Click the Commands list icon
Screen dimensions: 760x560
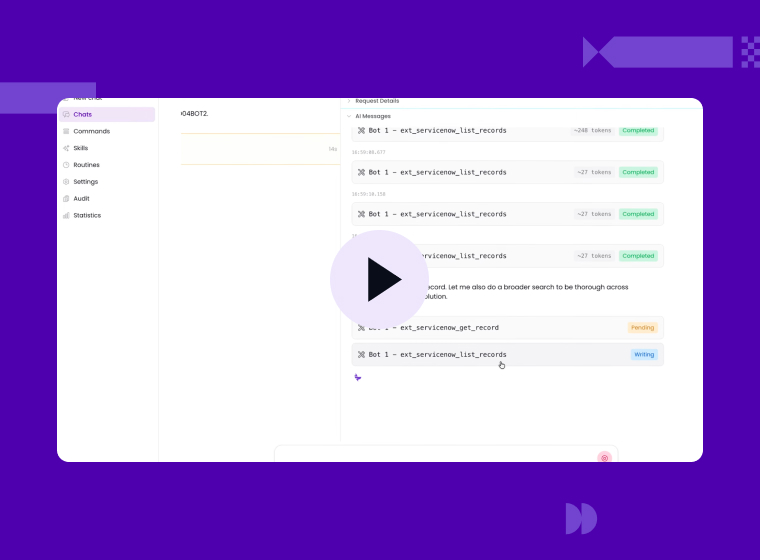tap(66, 131)
